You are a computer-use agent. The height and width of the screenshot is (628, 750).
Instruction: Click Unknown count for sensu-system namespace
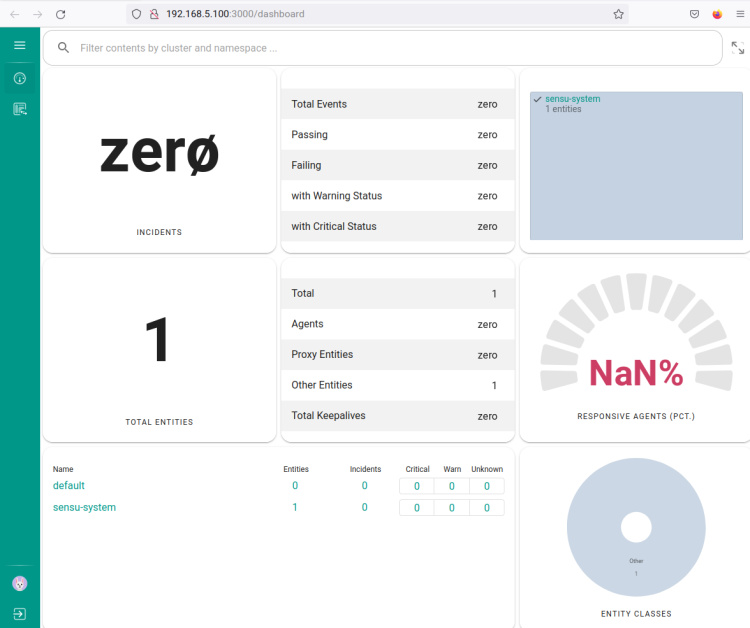pyautogui.click(x=486, y=508)
